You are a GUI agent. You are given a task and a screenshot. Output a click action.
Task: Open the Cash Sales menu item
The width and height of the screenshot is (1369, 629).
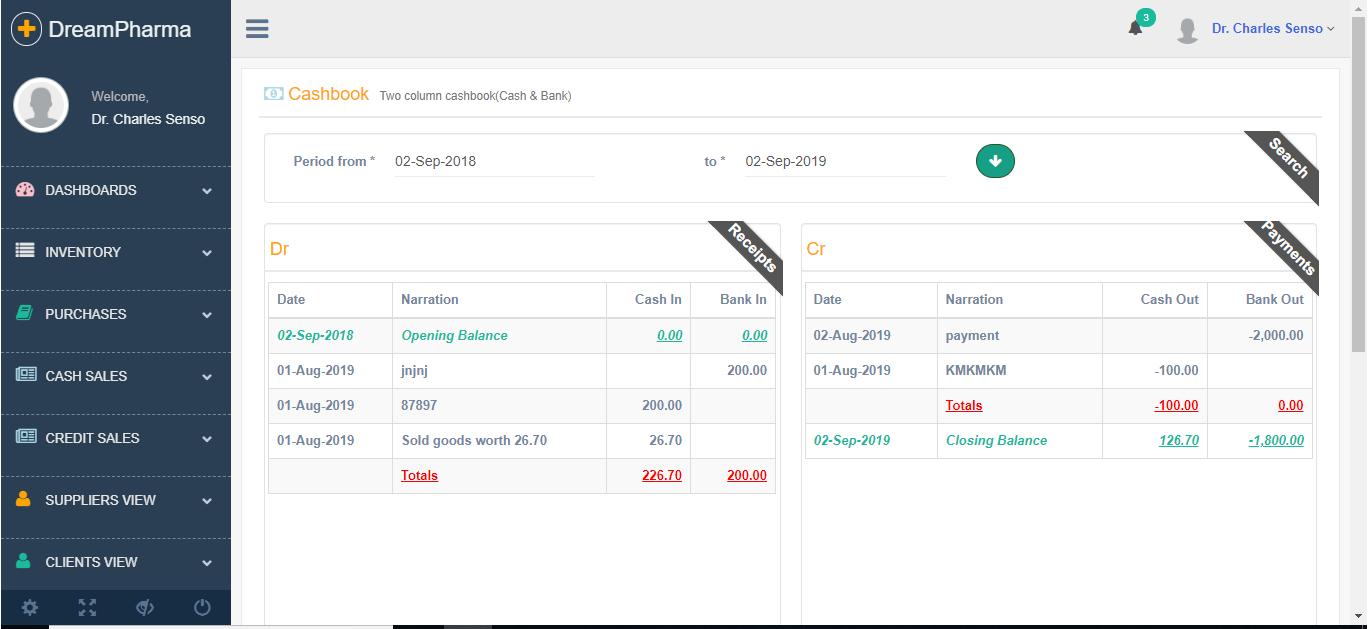click(115, 376)
